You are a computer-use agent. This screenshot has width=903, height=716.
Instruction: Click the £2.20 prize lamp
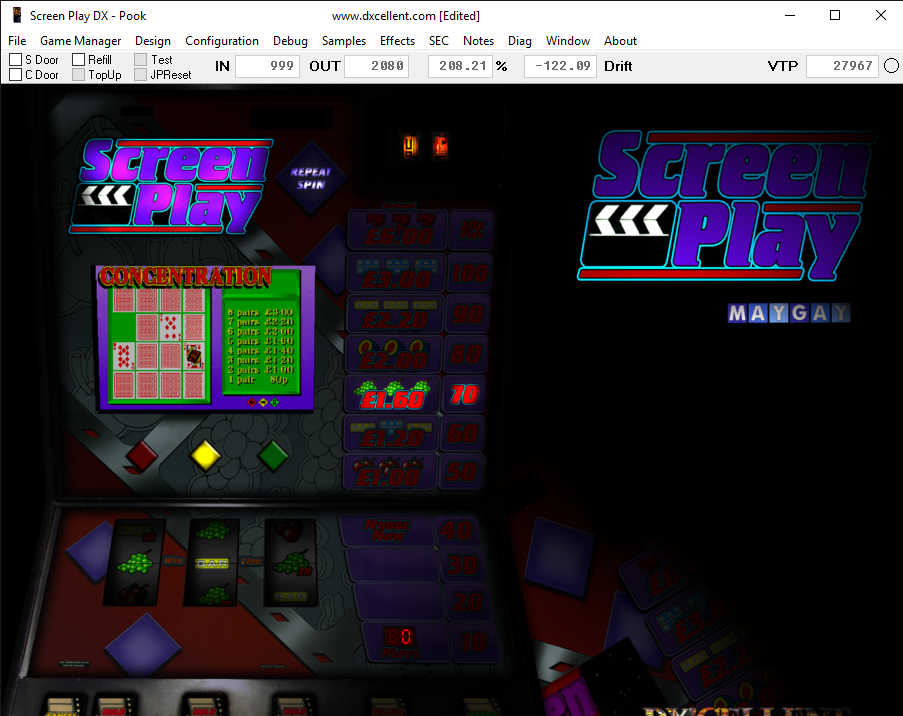point(394,315)
